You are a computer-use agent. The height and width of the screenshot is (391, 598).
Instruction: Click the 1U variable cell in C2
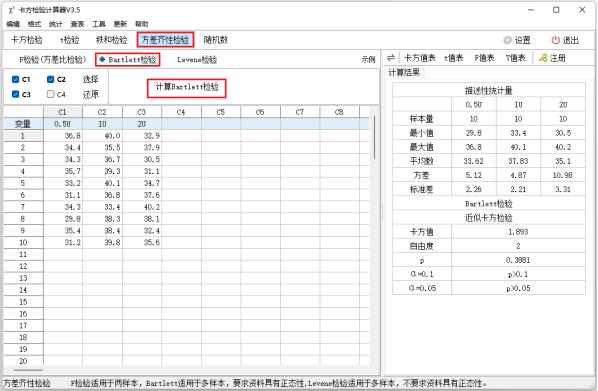click(x=102, y=124)
